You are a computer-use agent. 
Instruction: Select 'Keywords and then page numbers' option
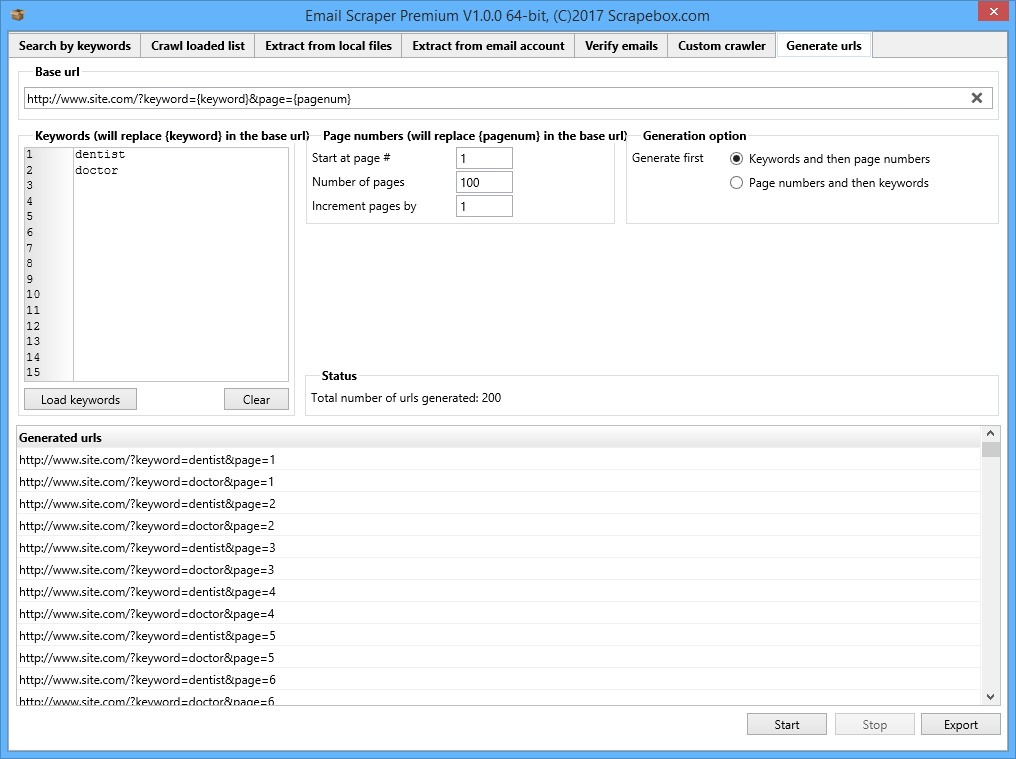pos(737,159)
